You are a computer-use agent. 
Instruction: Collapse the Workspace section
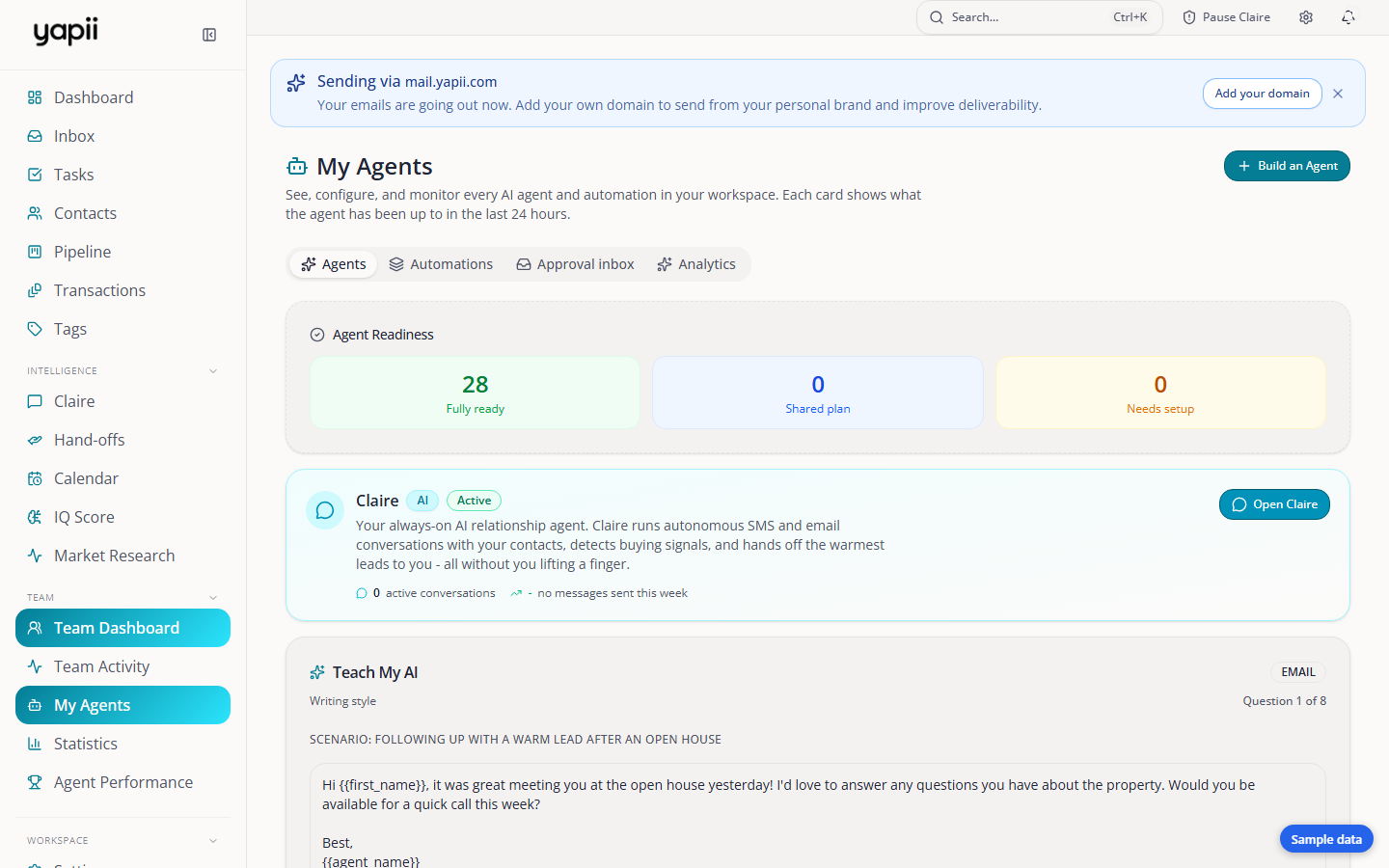213,841
